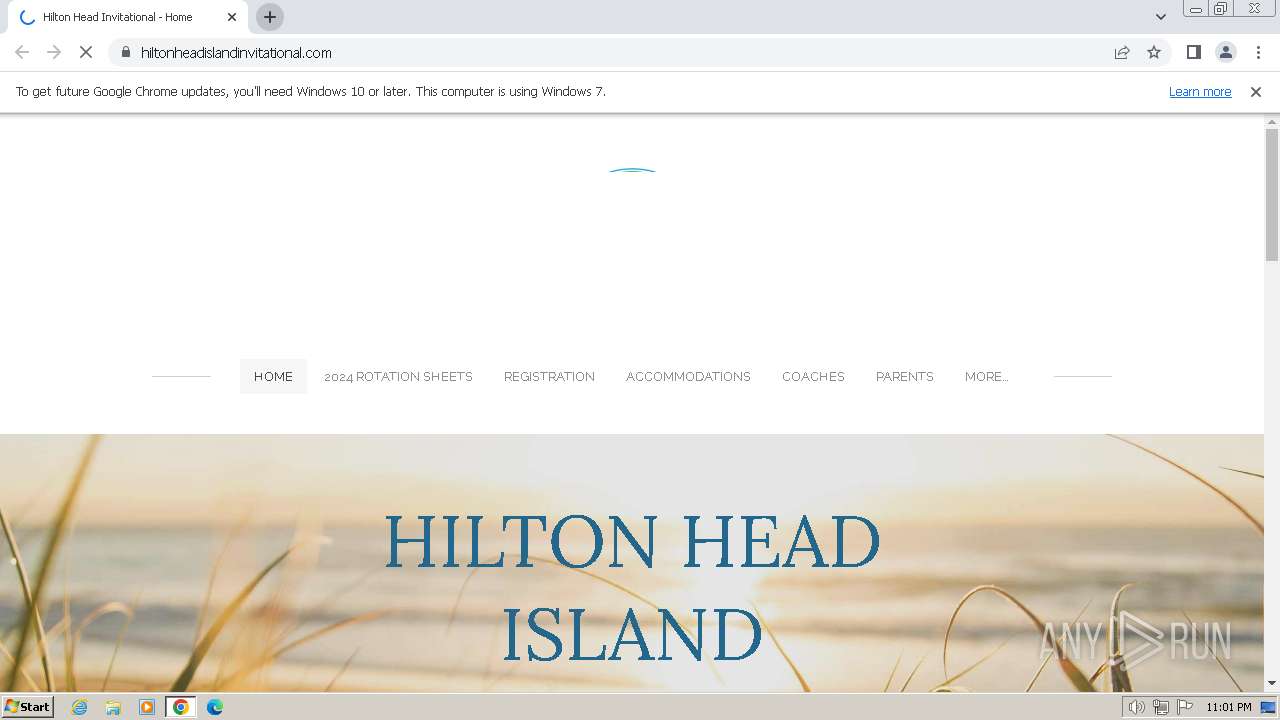Open File Explorer from taskbar

pyautogui.click(x=113, y=707)
